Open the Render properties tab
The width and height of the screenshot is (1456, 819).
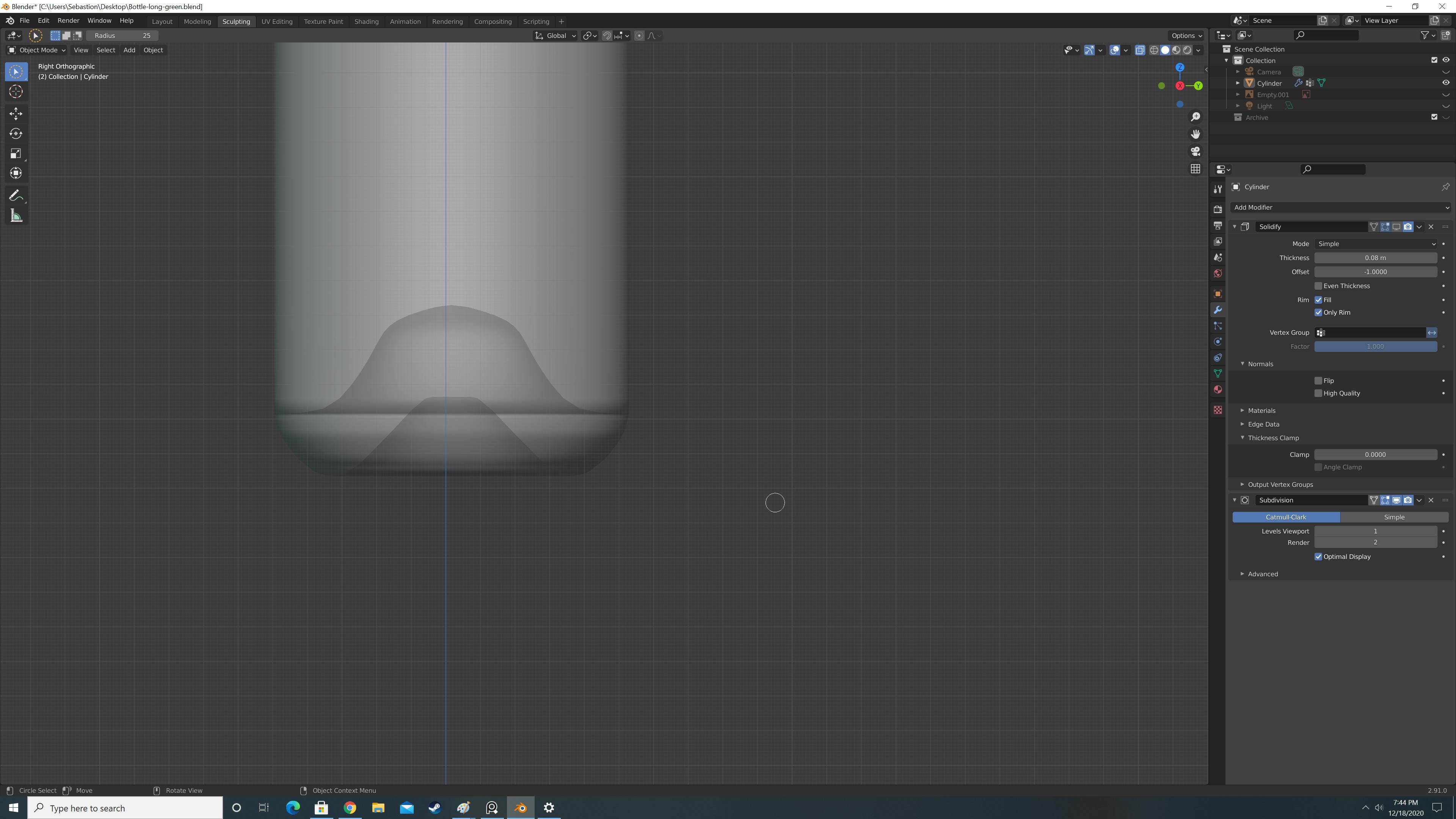pos(1218,209)
